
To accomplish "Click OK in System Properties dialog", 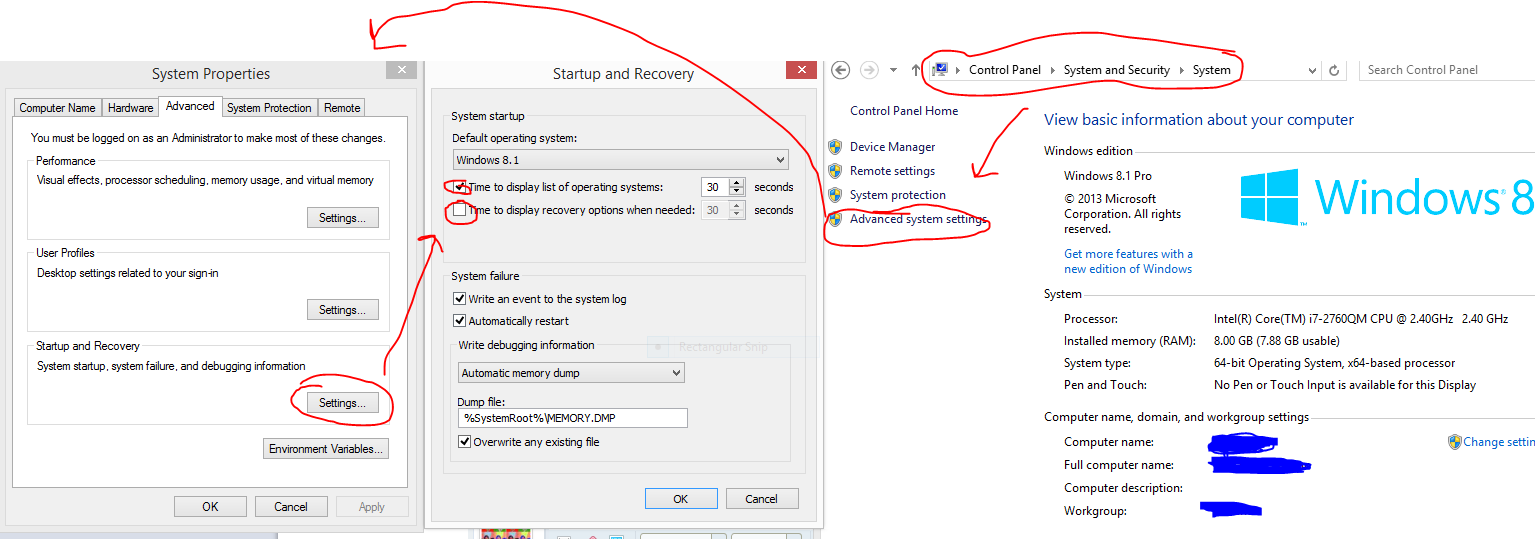I will point(210,507).
